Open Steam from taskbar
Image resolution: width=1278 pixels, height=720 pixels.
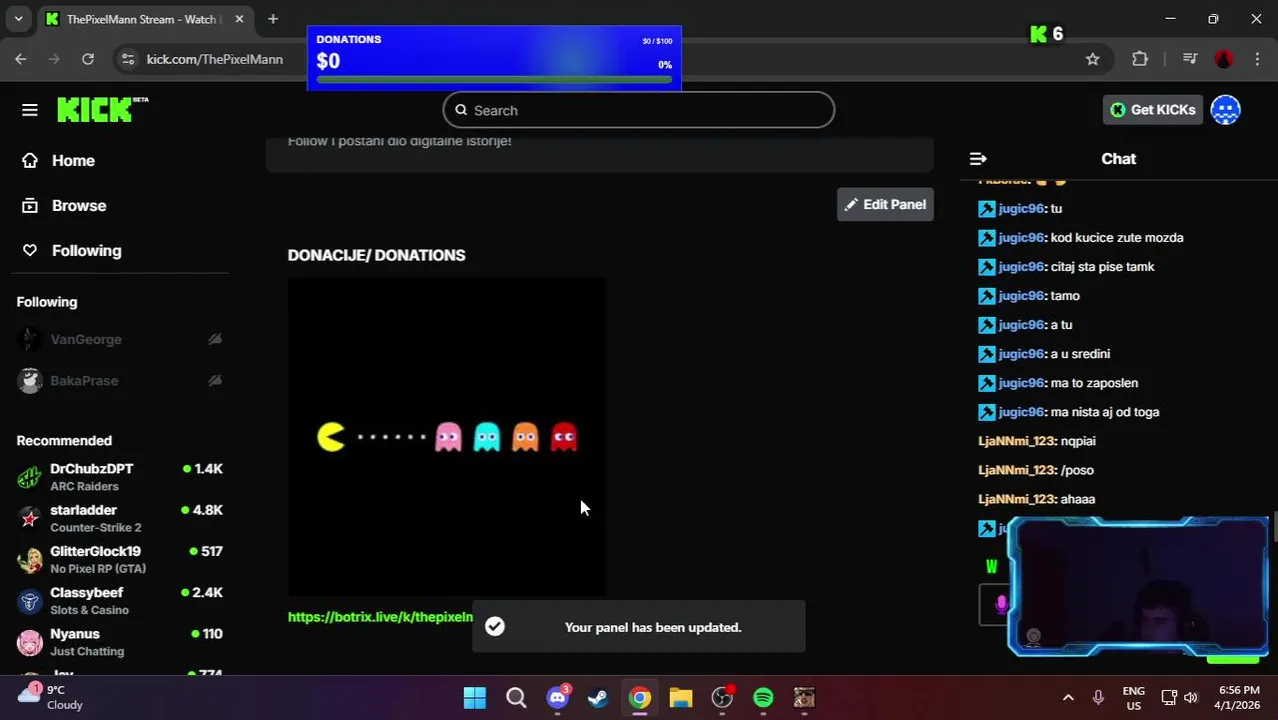pyautogui.click(x=598, y=698)
